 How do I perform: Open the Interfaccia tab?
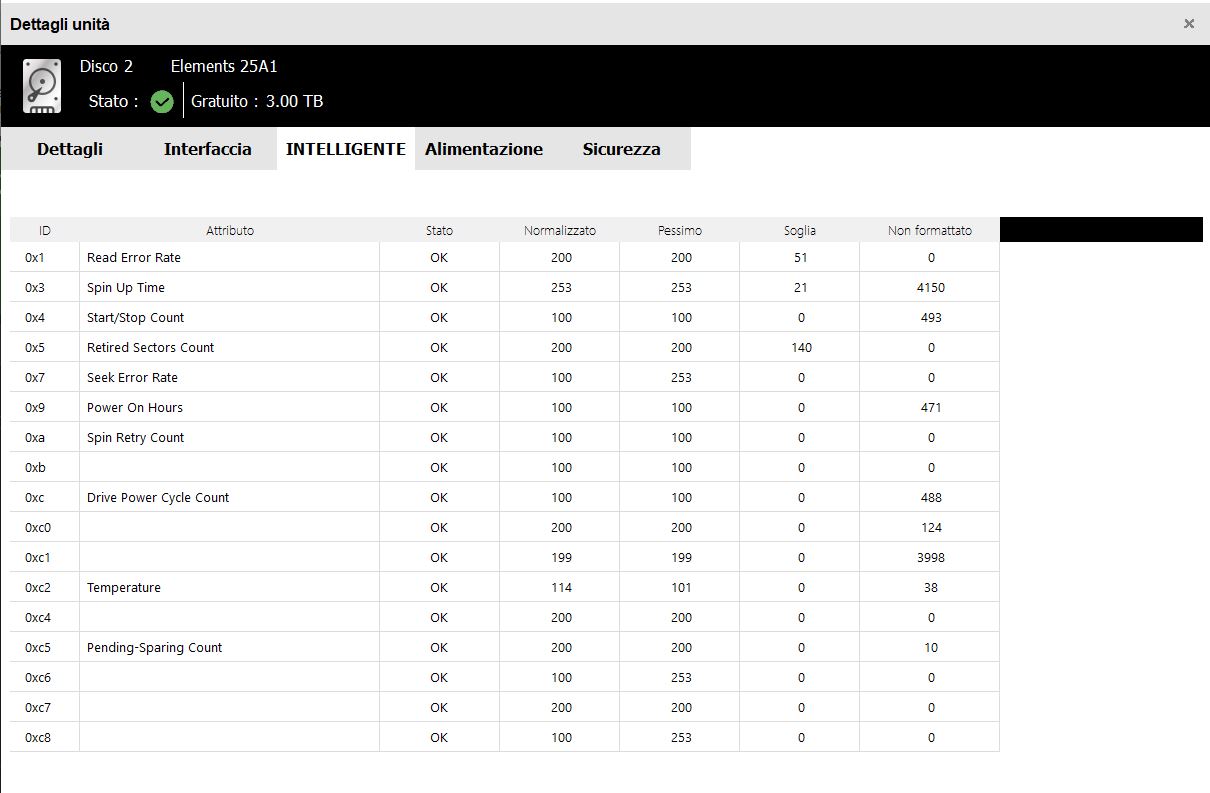pyautogui.click(x=208, y=149)
